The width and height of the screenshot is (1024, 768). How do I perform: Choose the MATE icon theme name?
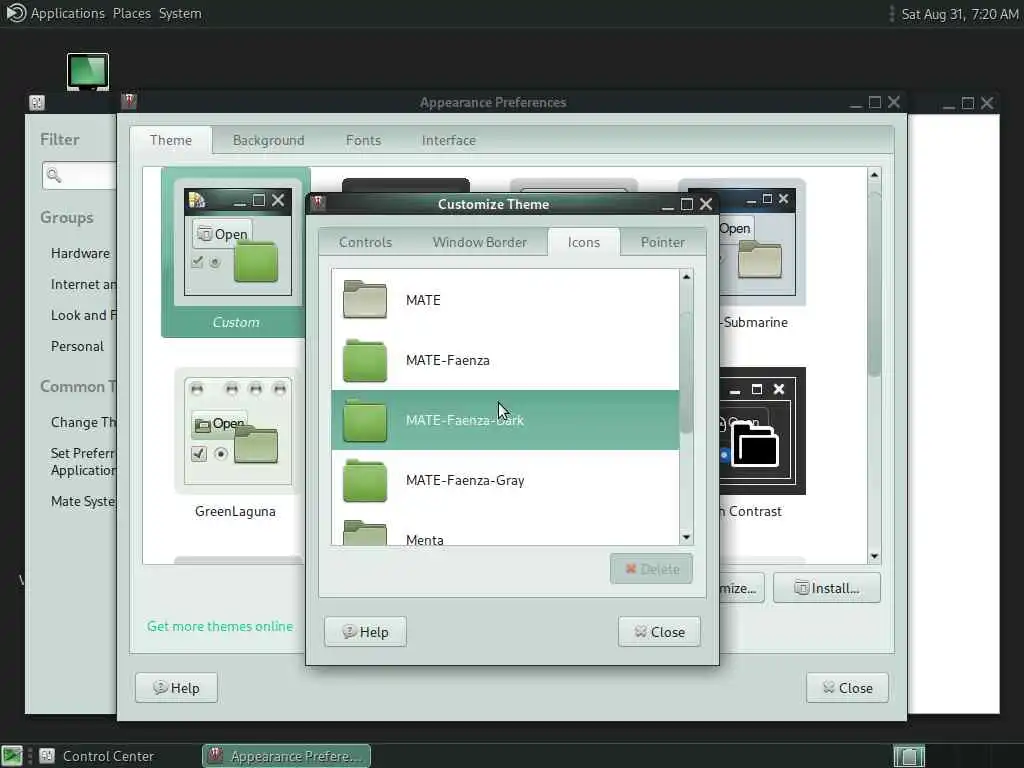[423, 300]
